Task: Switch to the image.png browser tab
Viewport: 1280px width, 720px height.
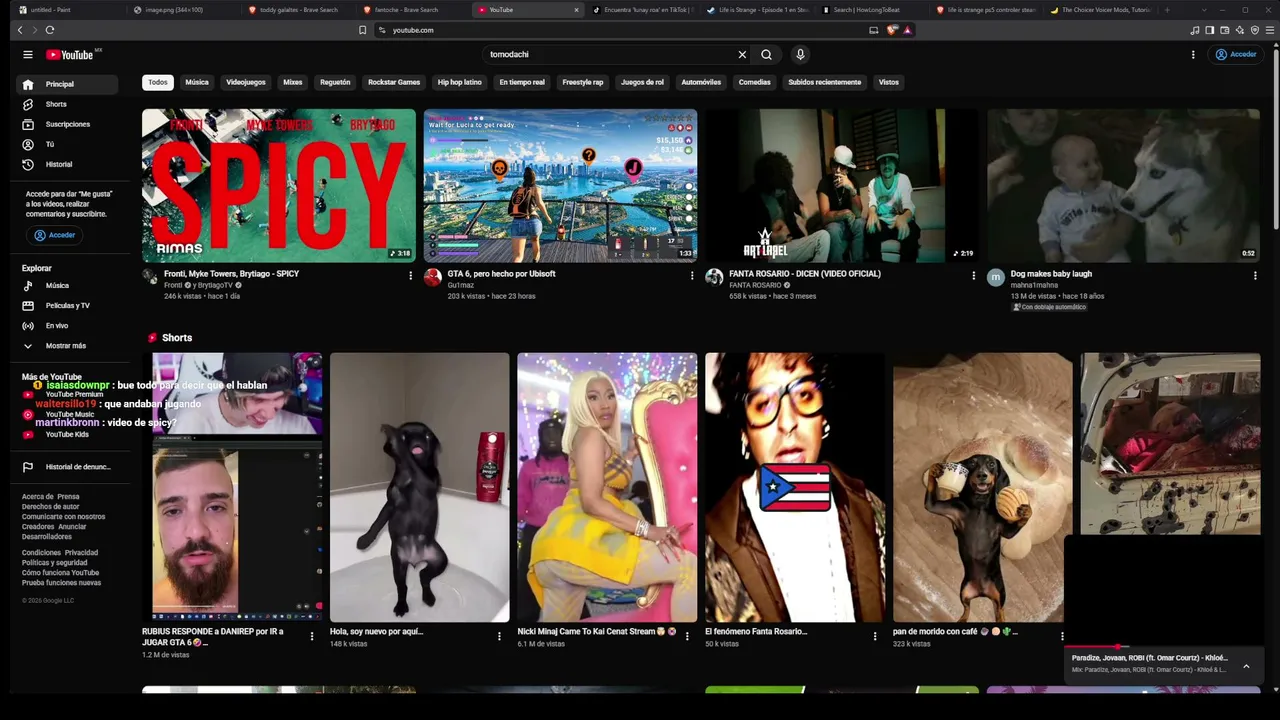Action: (182, 10)
